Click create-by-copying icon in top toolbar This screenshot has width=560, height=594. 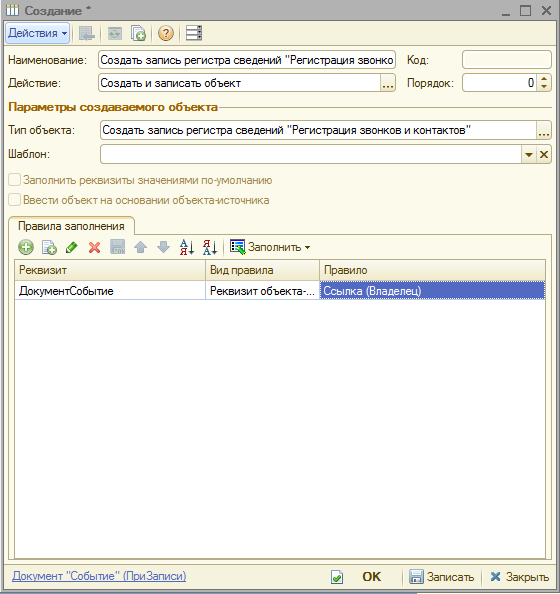[138, 33]
